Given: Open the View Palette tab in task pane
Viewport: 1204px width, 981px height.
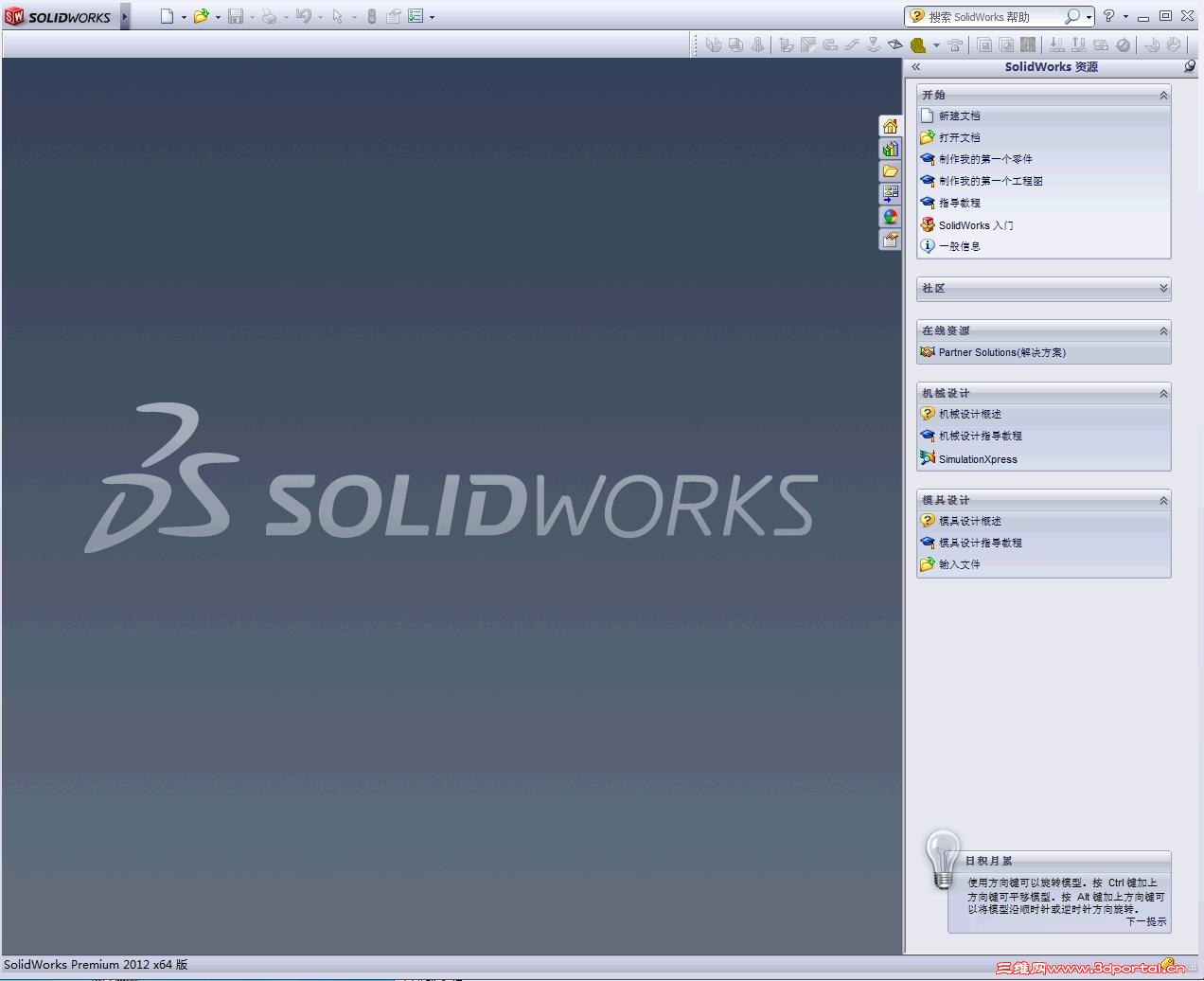Looking at the screenshot, I should (x=890, y=194).
